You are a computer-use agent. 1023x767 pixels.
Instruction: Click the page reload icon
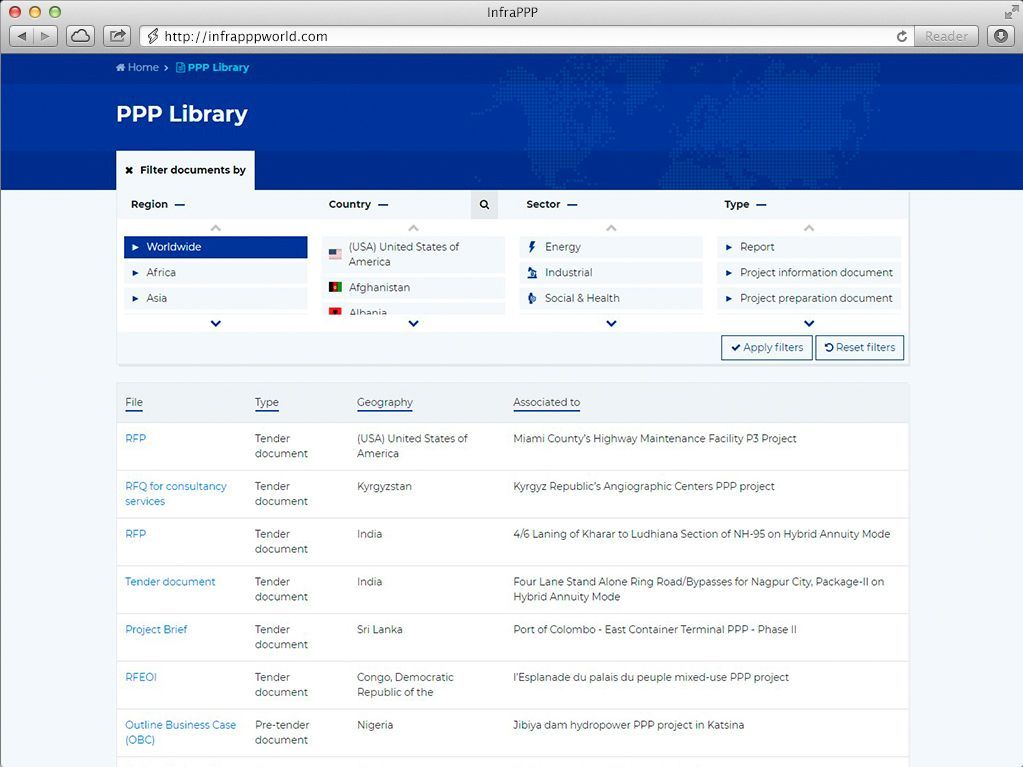(902, 36)
